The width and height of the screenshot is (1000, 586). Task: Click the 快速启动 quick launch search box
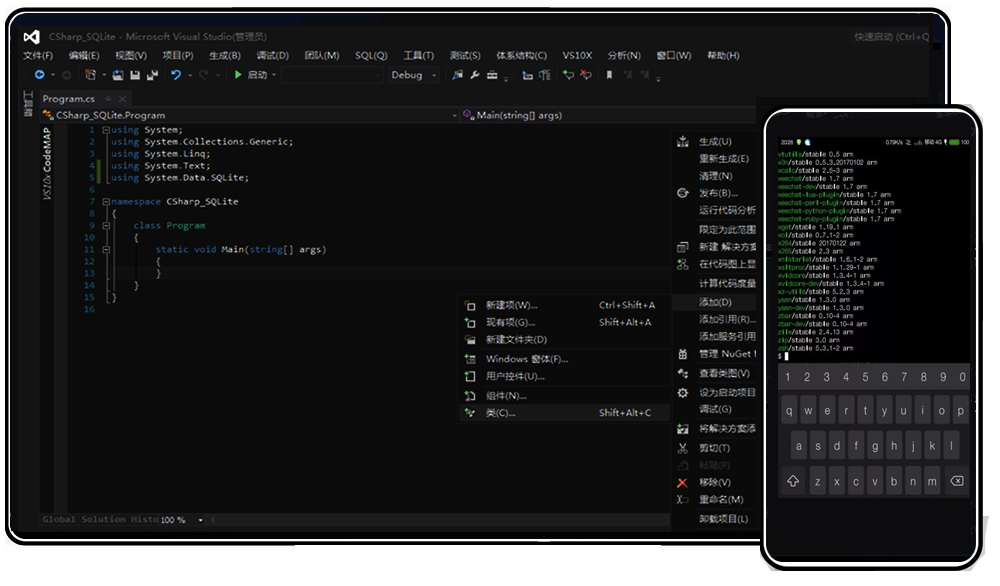(892, 37)
